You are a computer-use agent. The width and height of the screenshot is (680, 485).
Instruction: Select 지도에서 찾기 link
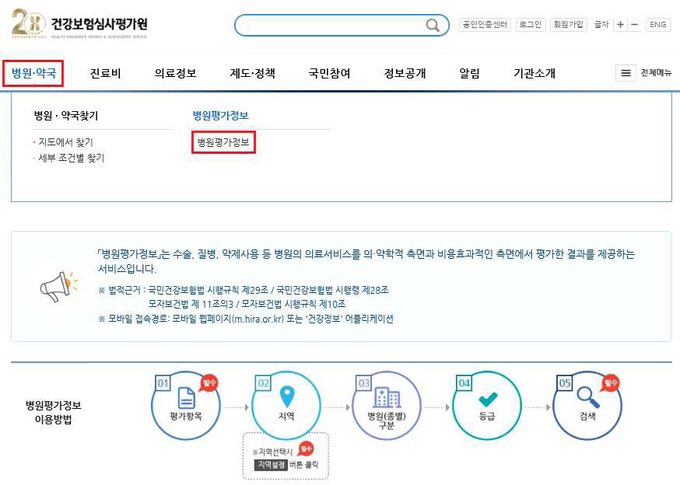click(65, 142)
